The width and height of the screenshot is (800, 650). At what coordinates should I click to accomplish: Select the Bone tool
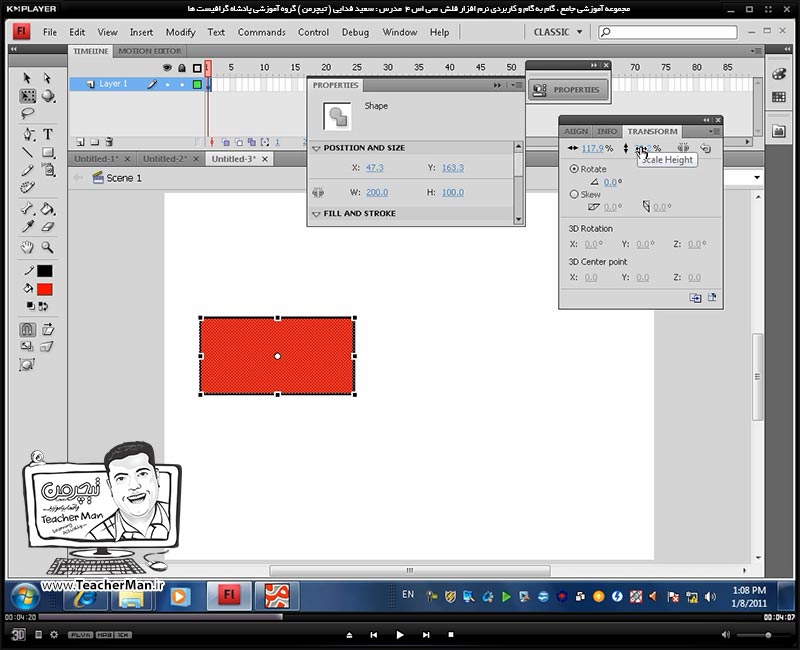pyautogui.click(x=27, y=208)
